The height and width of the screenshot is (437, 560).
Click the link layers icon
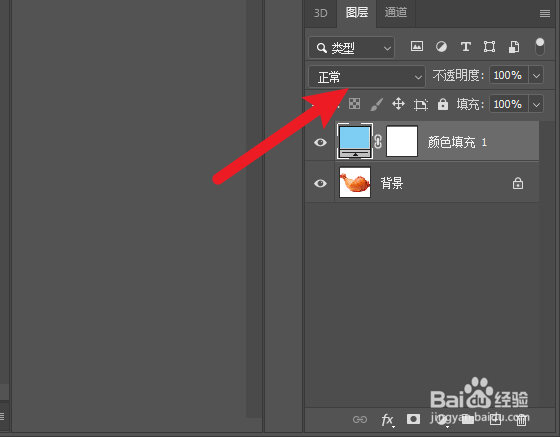point(360,419)
